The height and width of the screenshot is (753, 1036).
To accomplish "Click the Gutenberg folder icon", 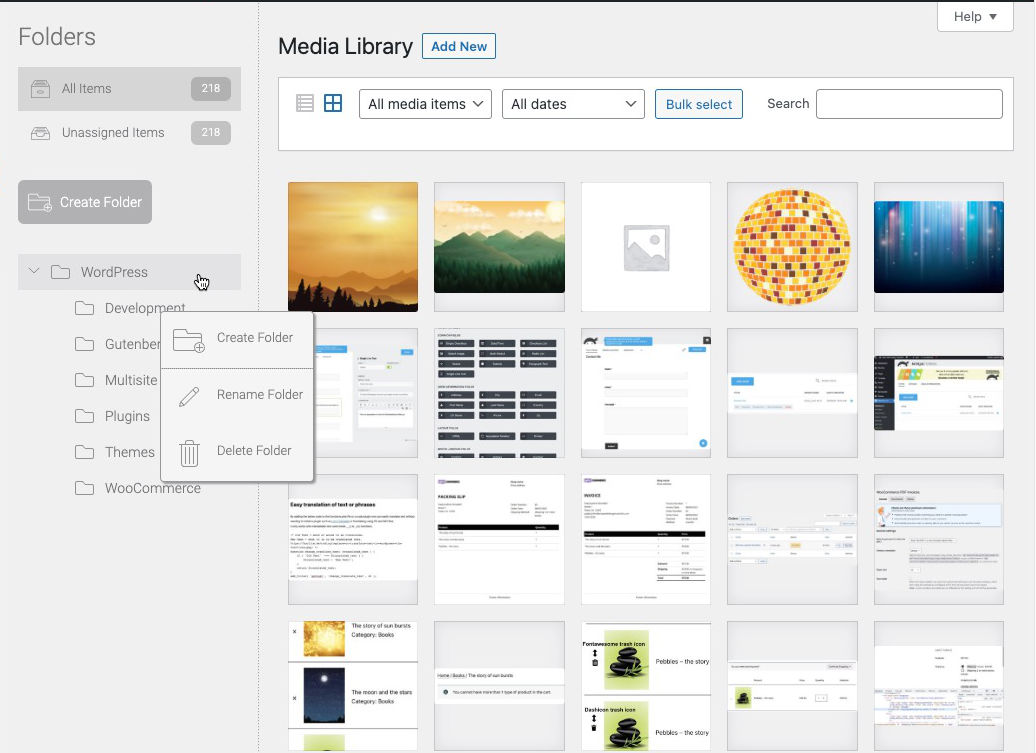I will pyautogui.click(x=86, y=344).
